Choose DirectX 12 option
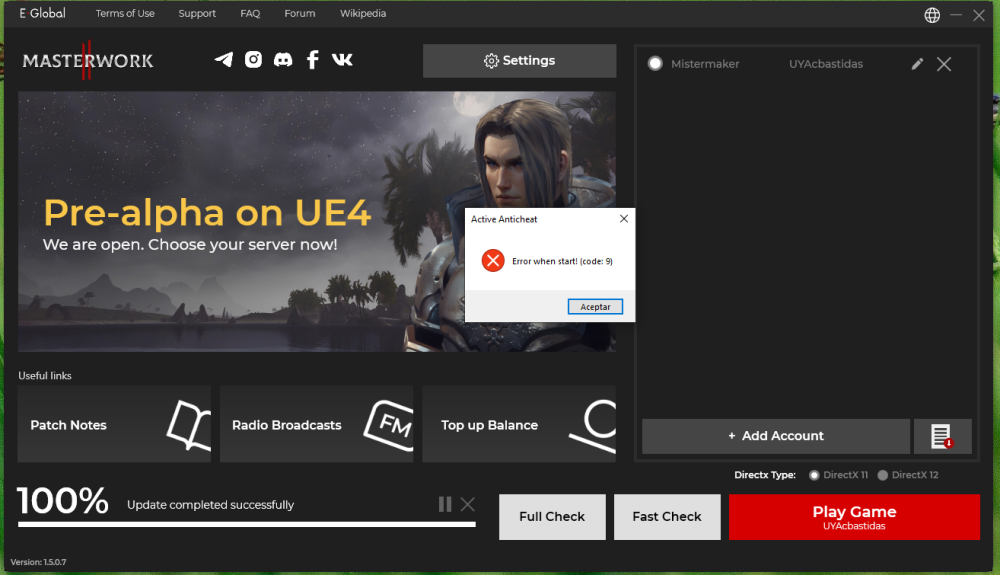The image size is (1000, 575). point(883,475)
